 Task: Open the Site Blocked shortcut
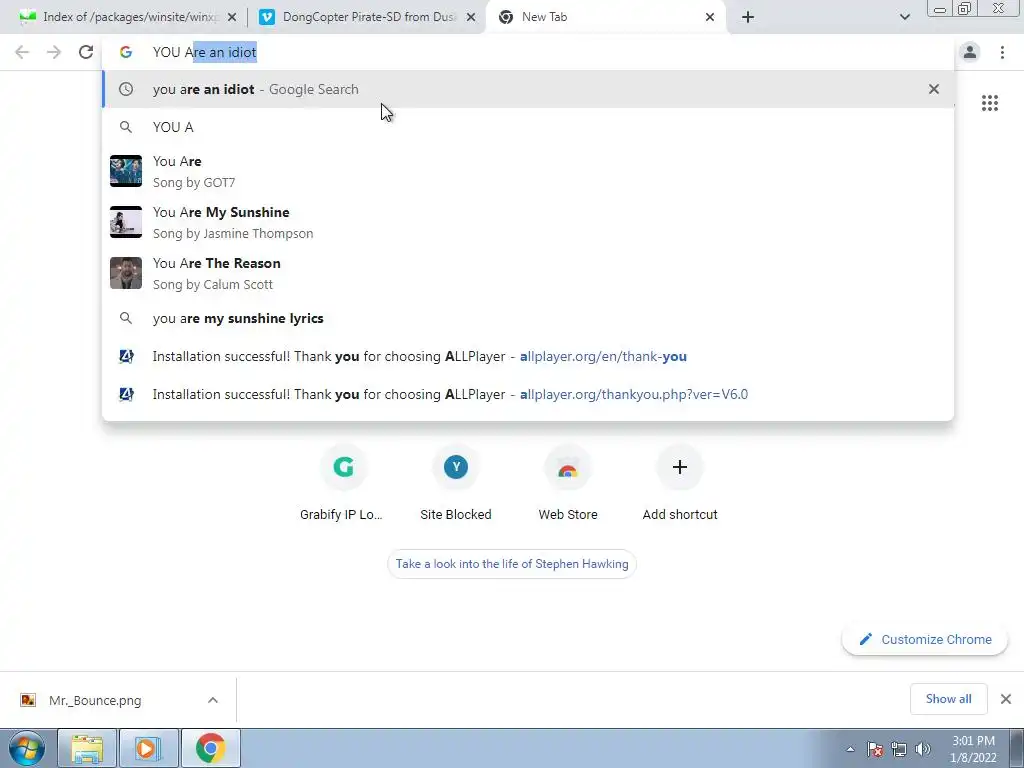(456, 482)
